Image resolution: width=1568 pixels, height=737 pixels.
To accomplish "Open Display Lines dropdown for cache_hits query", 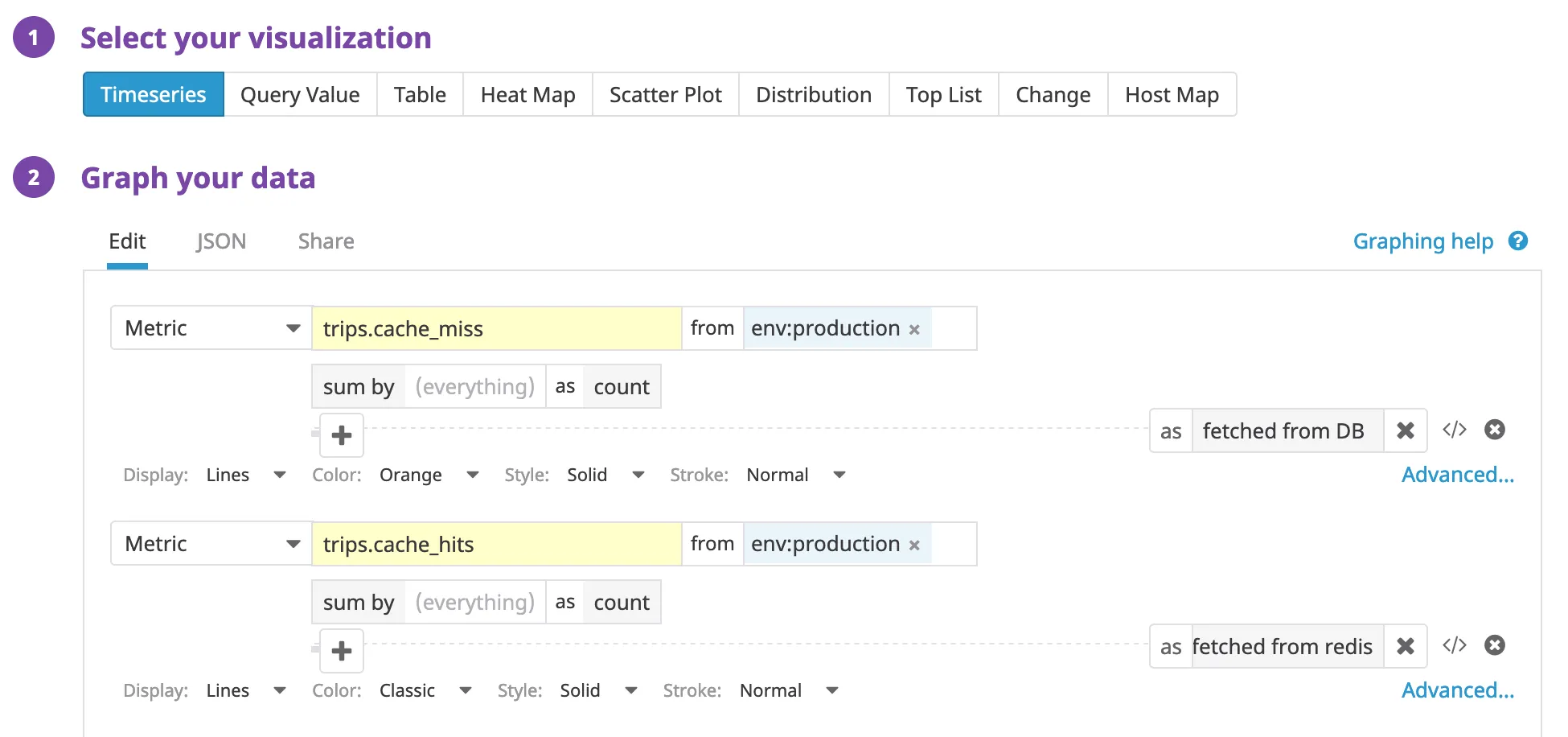I will pos(245,690).
